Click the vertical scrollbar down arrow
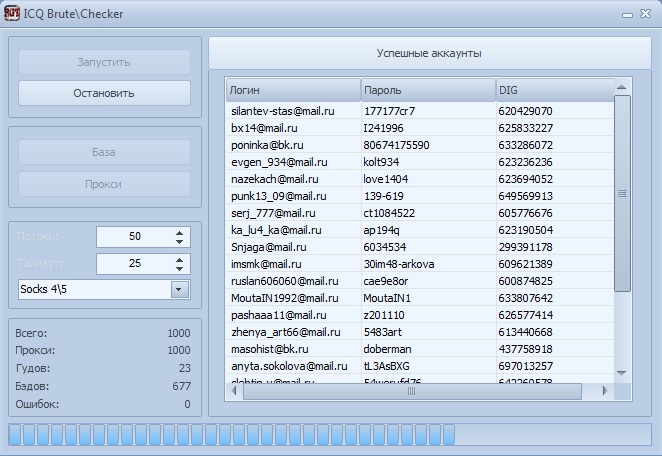Image resolution: width=662 pixels, height=456 pixels. (x=621, y=373)
